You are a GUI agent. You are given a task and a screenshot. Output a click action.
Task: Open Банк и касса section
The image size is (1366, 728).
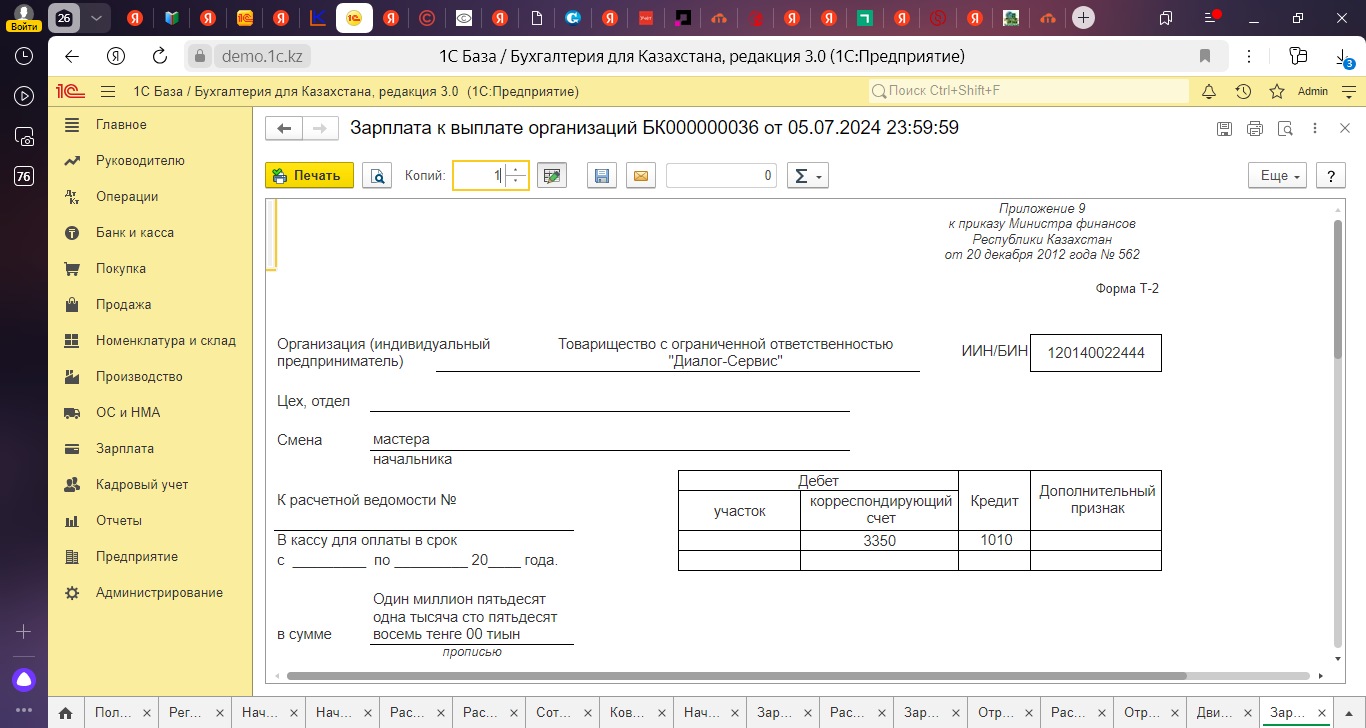click(134, 232)
